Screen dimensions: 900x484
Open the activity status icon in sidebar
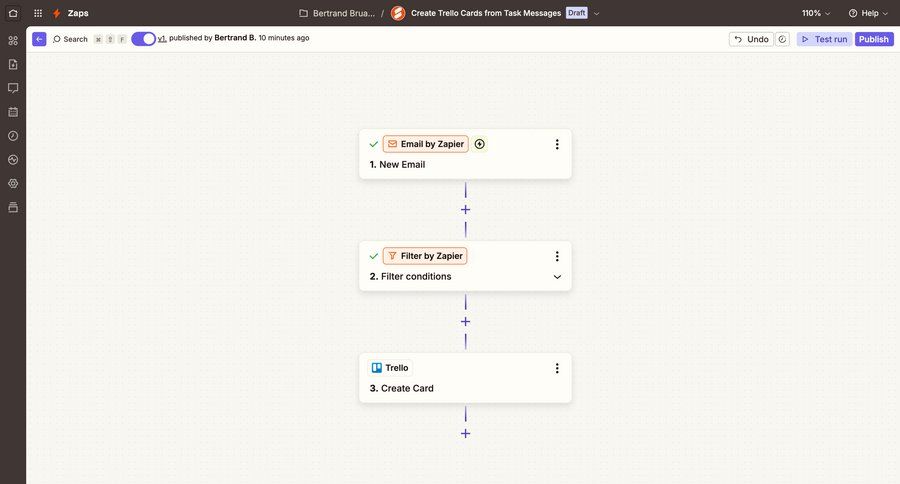[13, 160]
